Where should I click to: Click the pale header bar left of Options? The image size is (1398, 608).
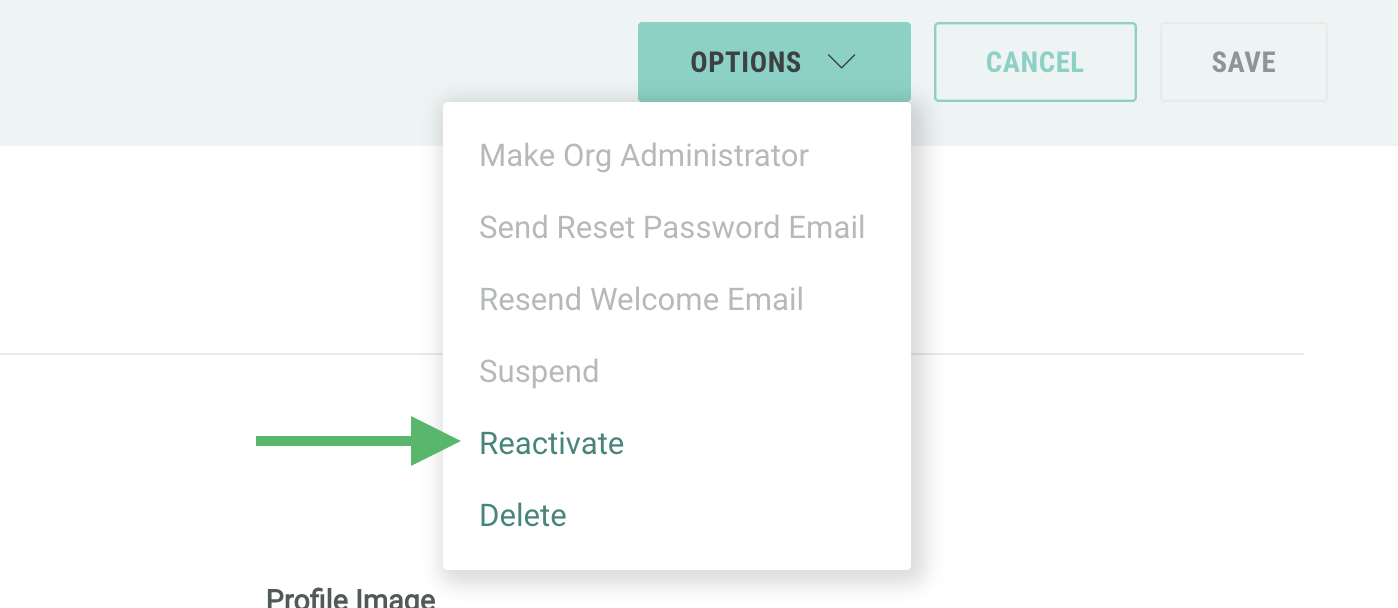pyautogui.click(x=300, y=70)
